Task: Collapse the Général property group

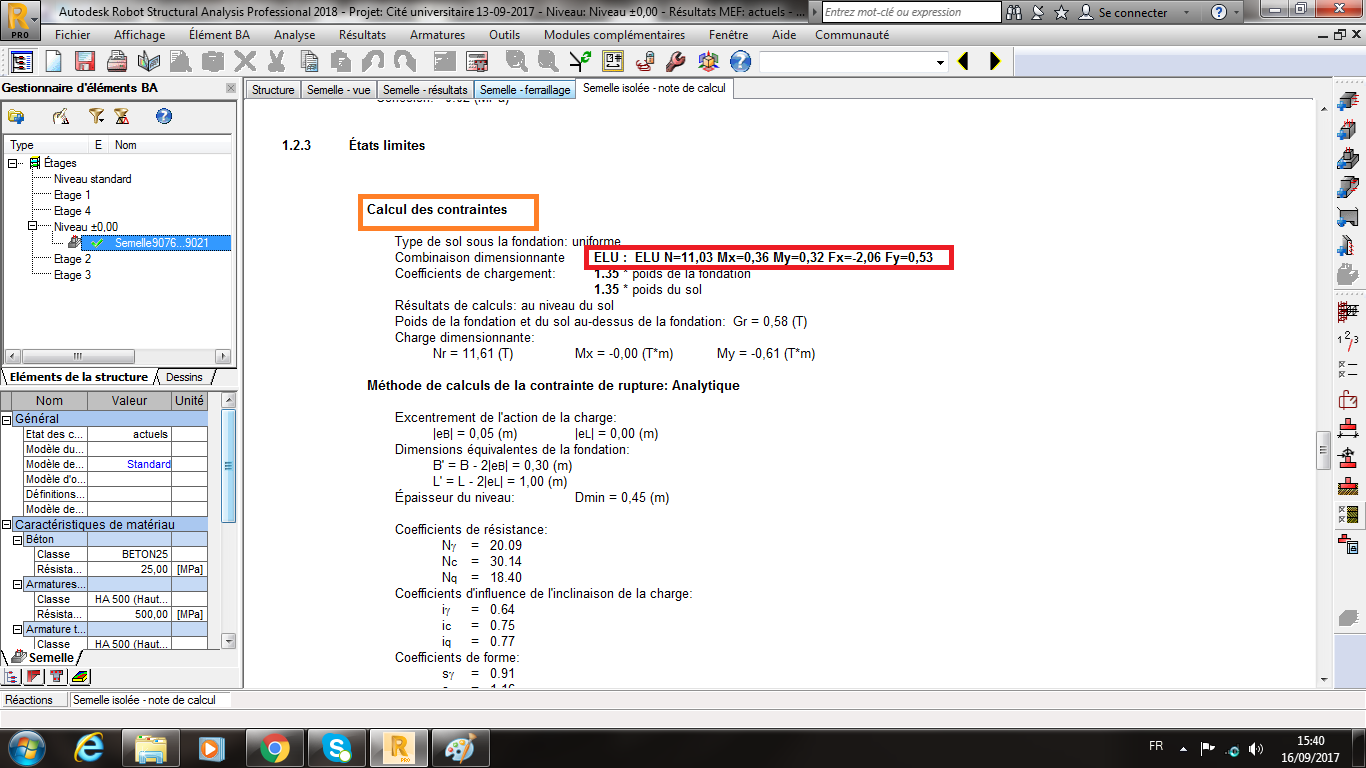Action: click(x=6, y=419)
